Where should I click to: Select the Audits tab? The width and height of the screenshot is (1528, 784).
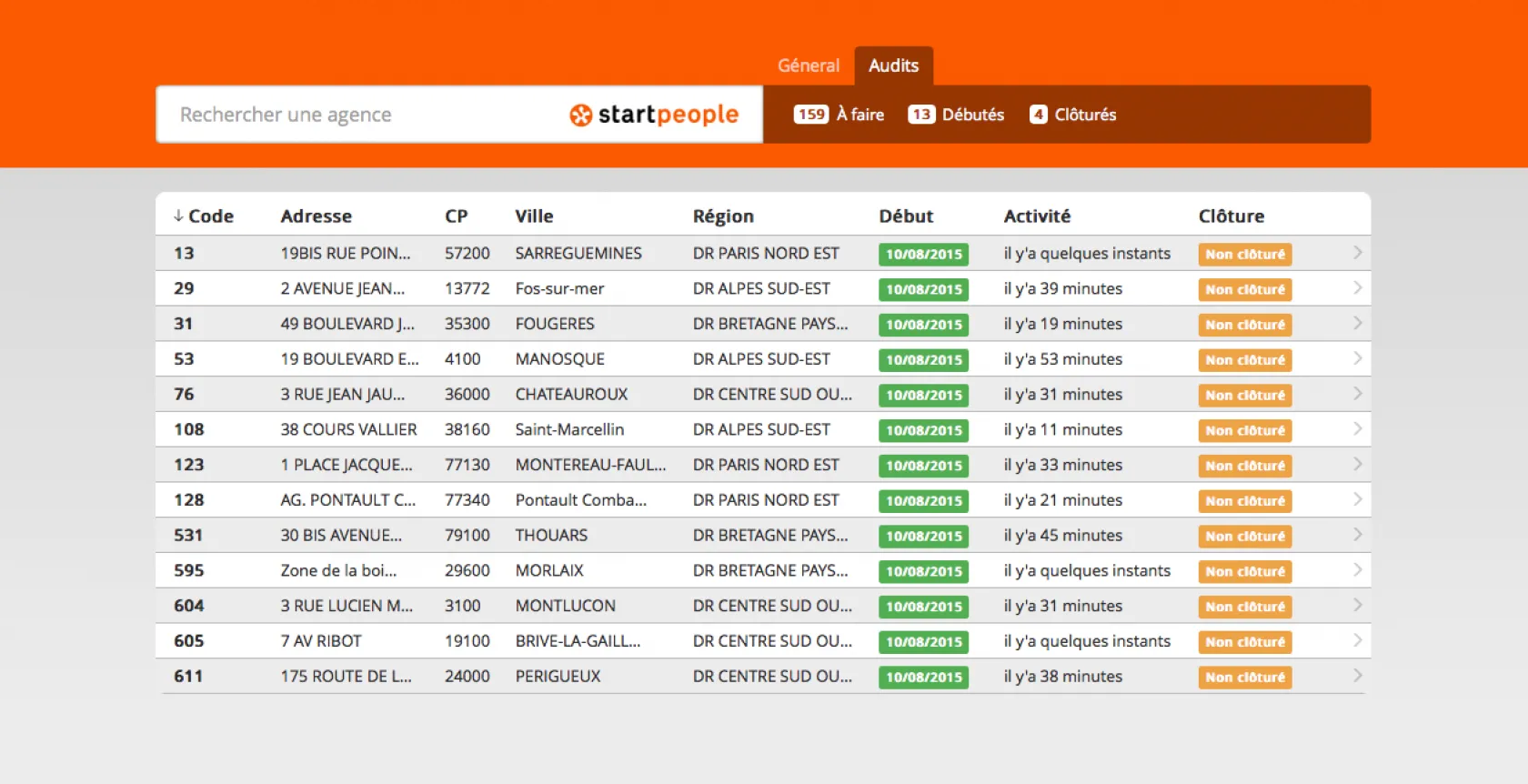click(893, 65)
